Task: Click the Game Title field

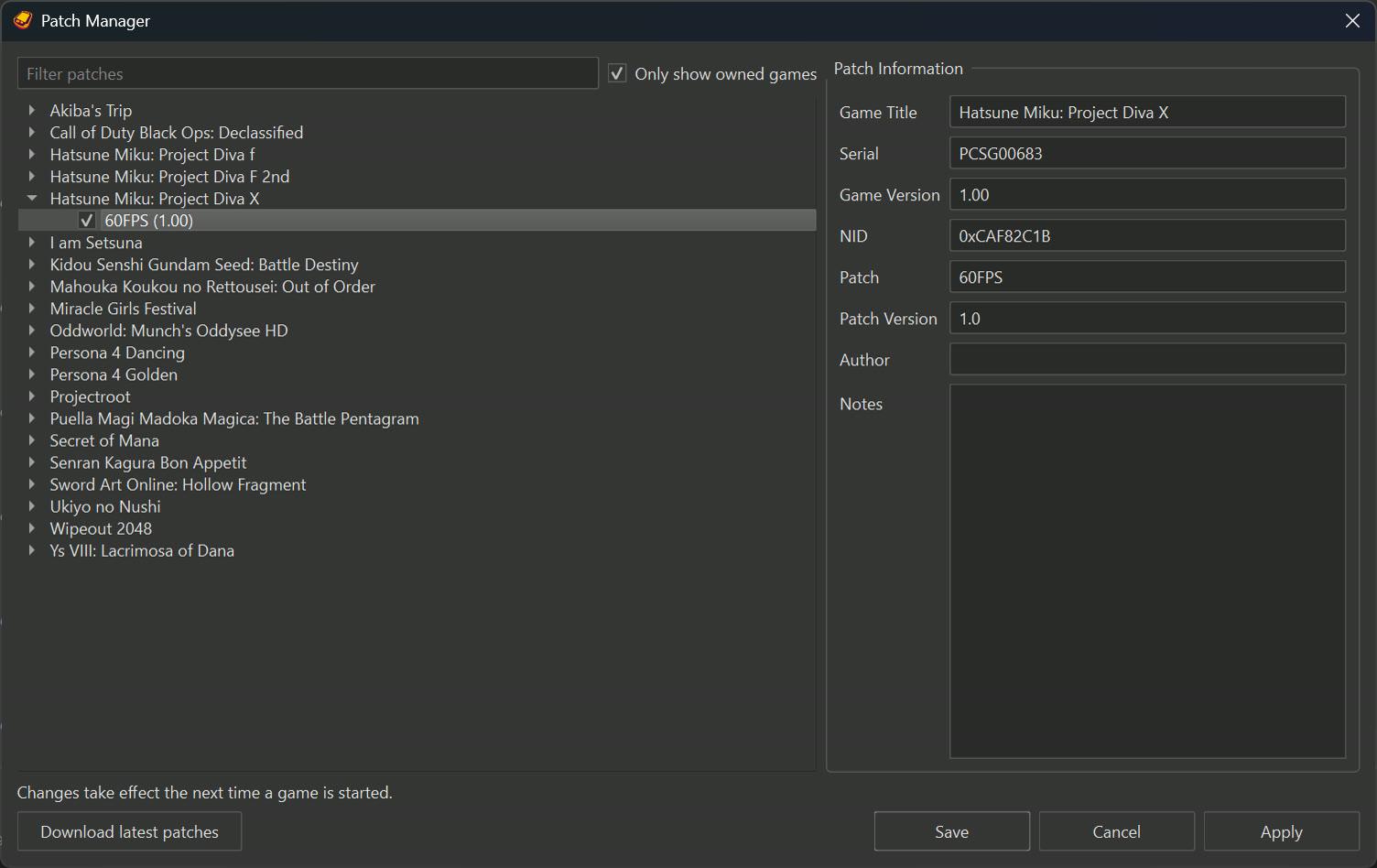Action: point(1147,112)
